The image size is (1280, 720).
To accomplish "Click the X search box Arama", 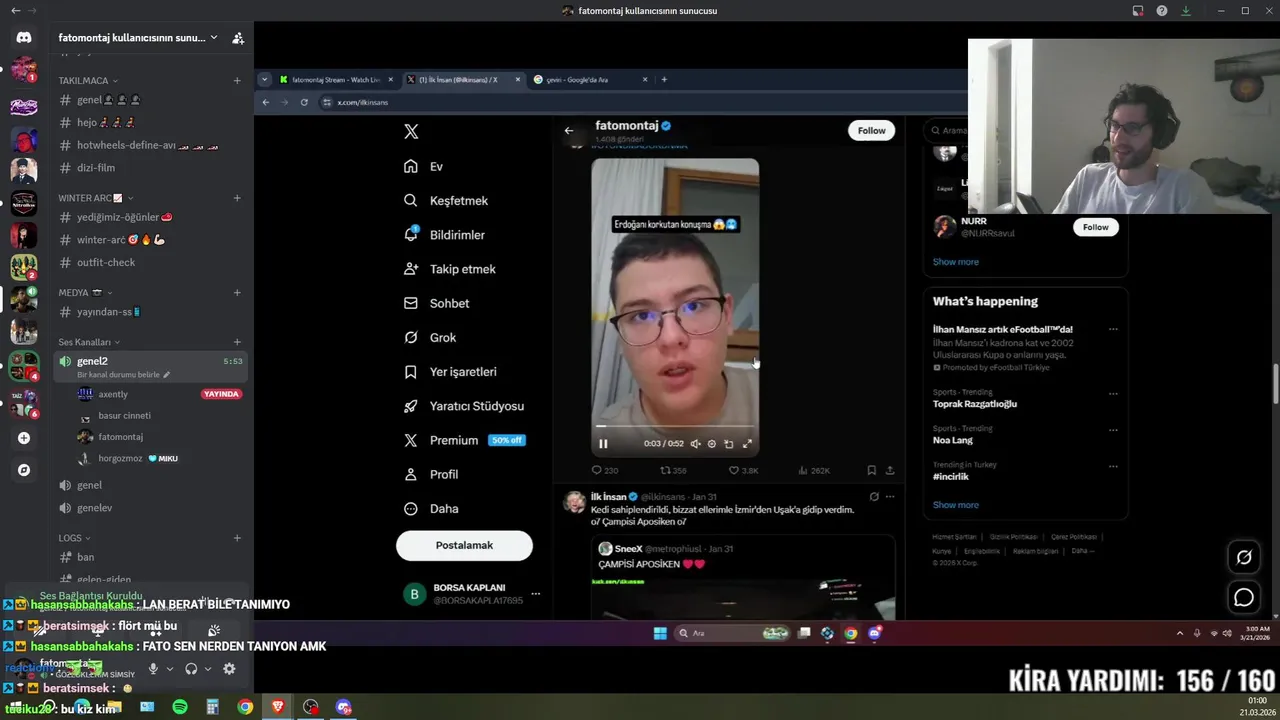I will pos(948,130).
